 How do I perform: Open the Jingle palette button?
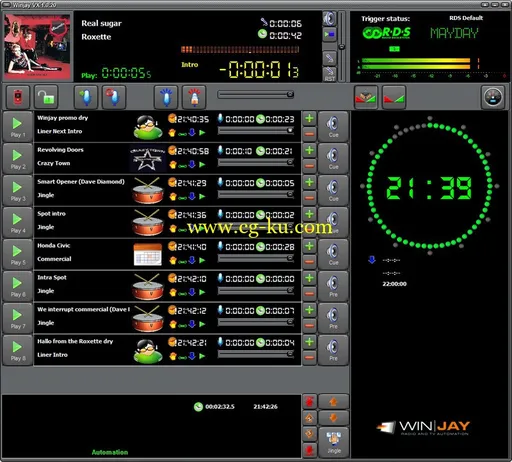(x=333, y=442)
